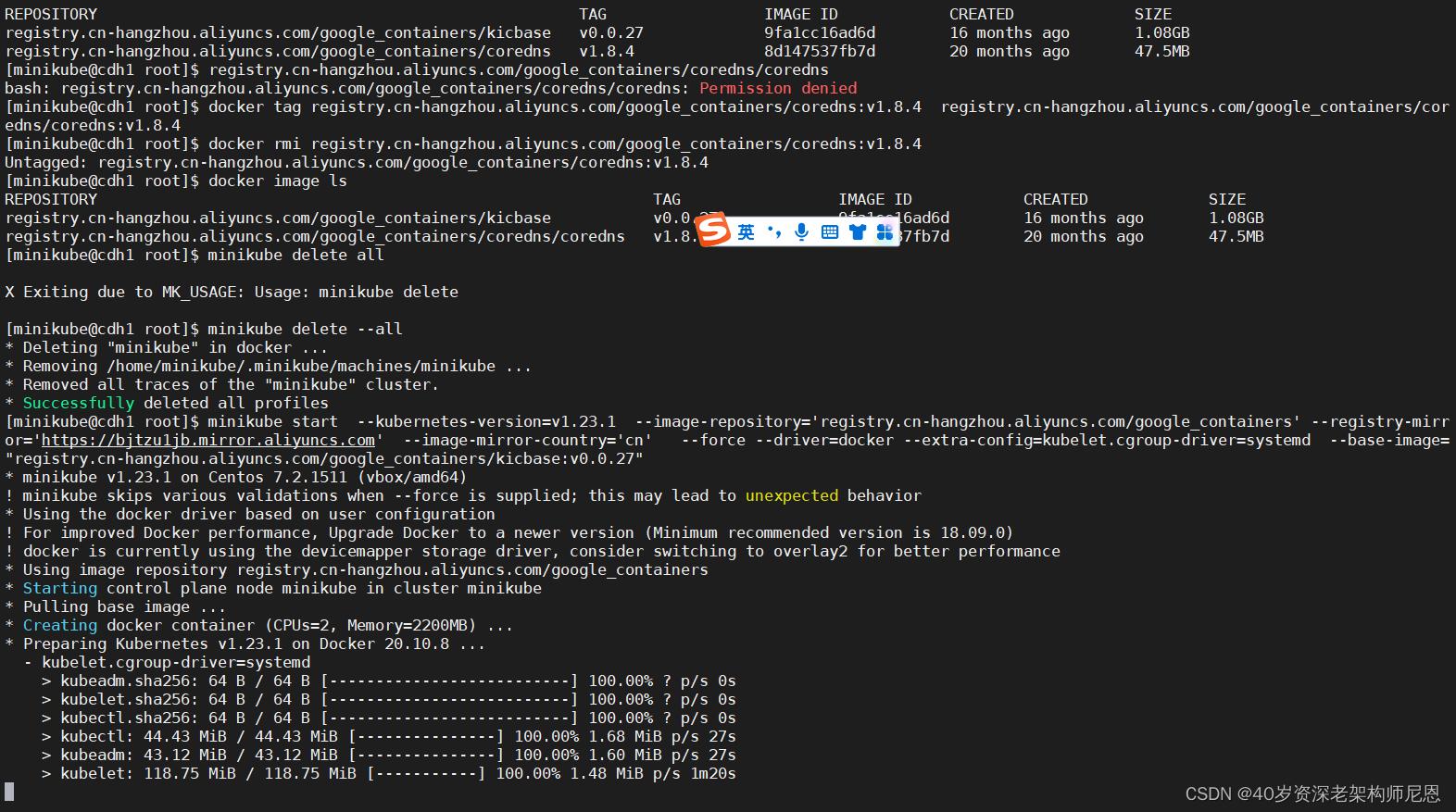Open the bjtzu1jb.mirror.aliyuncs.com link
The width and height of the screenshot is (1456, 812).
tap(208, 441)
